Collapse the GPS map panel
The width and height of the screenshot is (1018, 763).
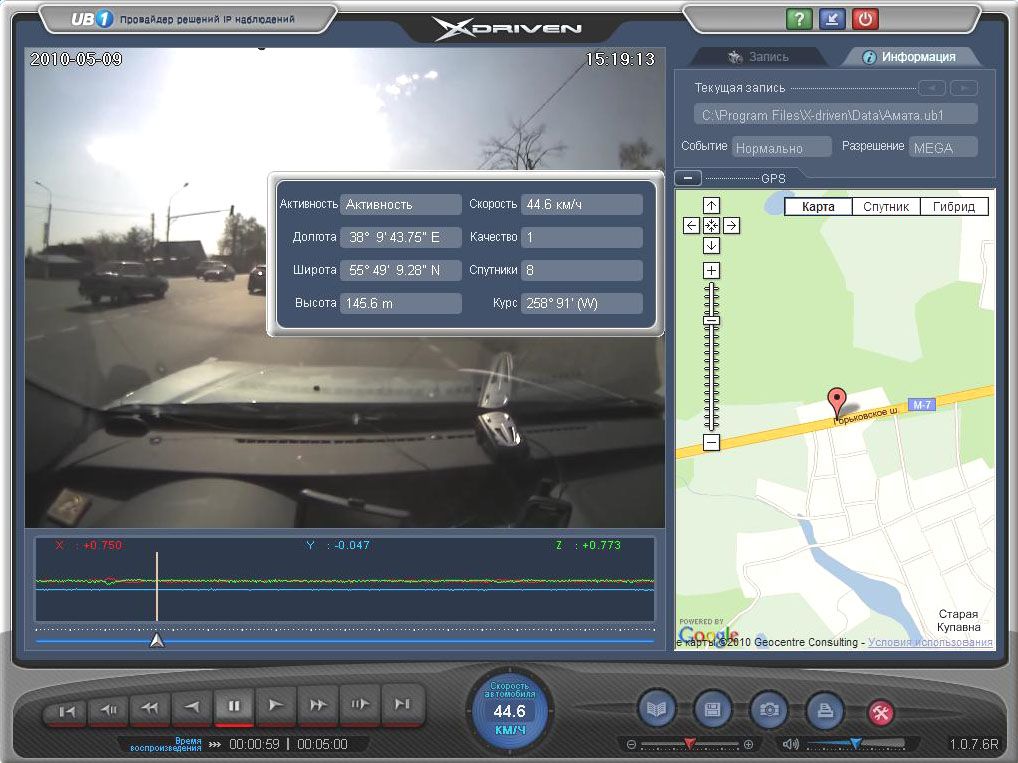pyautogui.click(x=688, y=178)
